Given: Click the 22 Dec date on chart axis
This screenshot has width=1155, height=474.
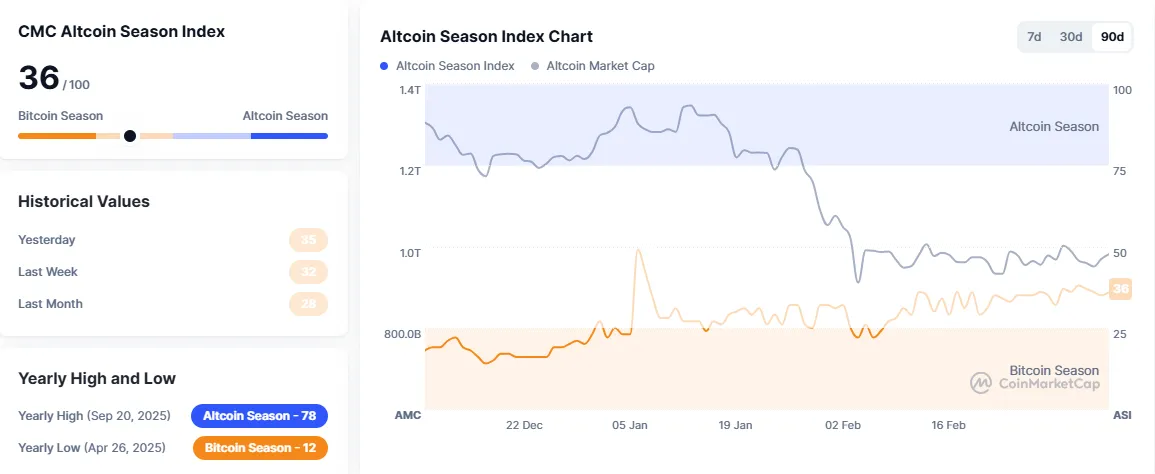Looking at the screenshot, I should [x=524, y=425].
